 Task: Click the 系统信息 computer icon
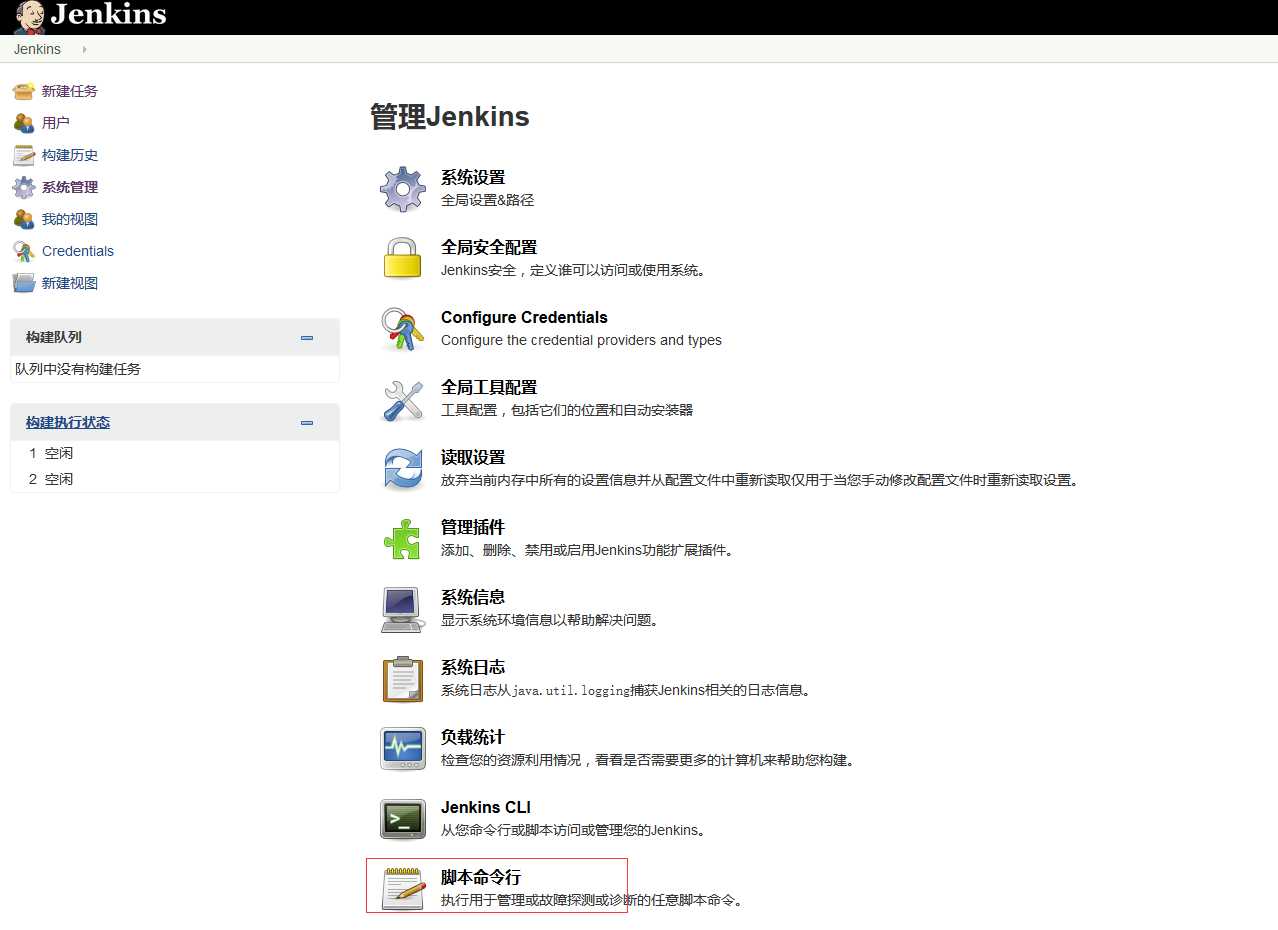coord(403,609)
